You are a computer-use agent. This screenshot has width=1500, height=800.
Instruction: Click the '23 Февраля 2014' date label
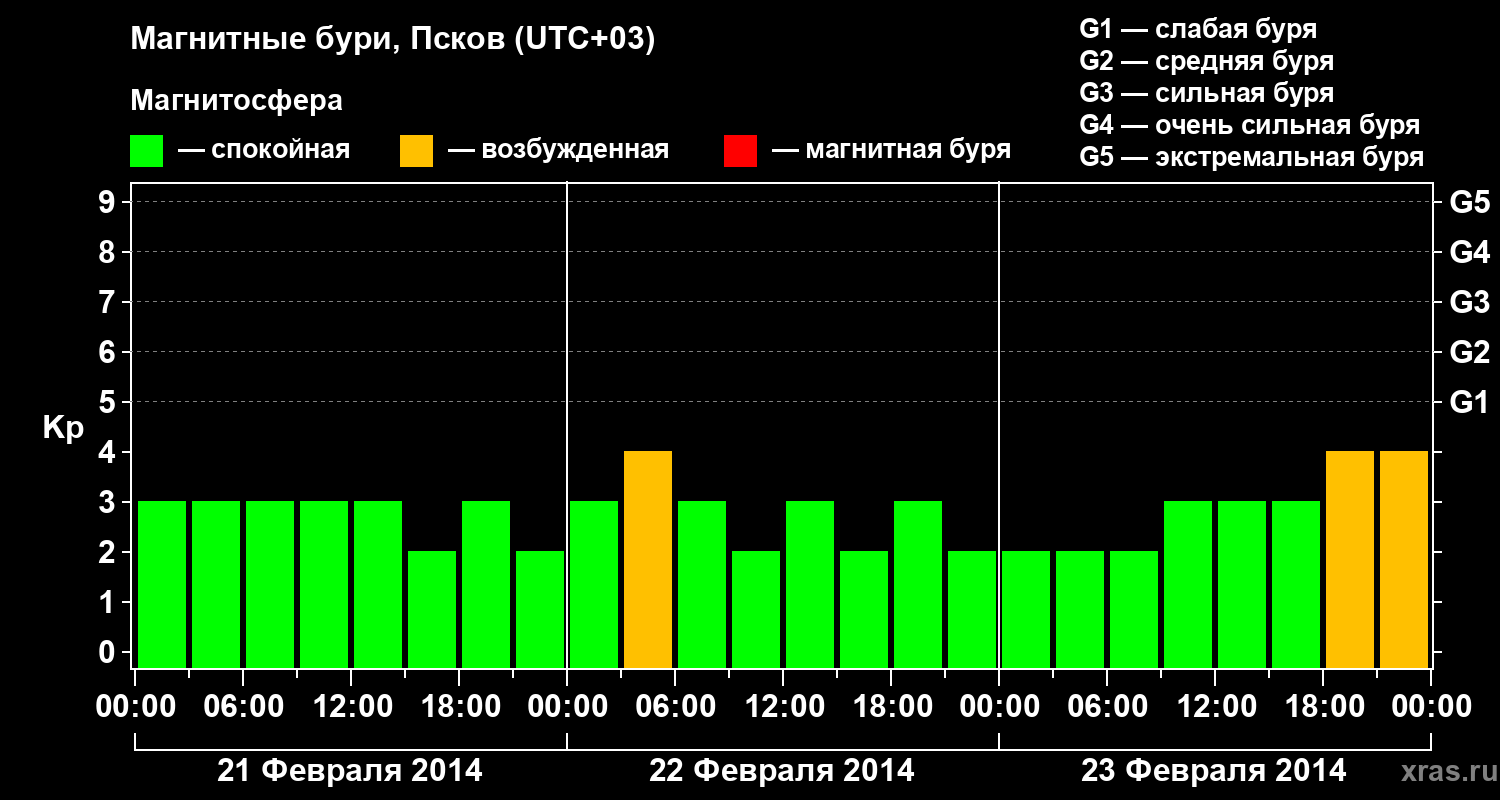(1214, 771)
